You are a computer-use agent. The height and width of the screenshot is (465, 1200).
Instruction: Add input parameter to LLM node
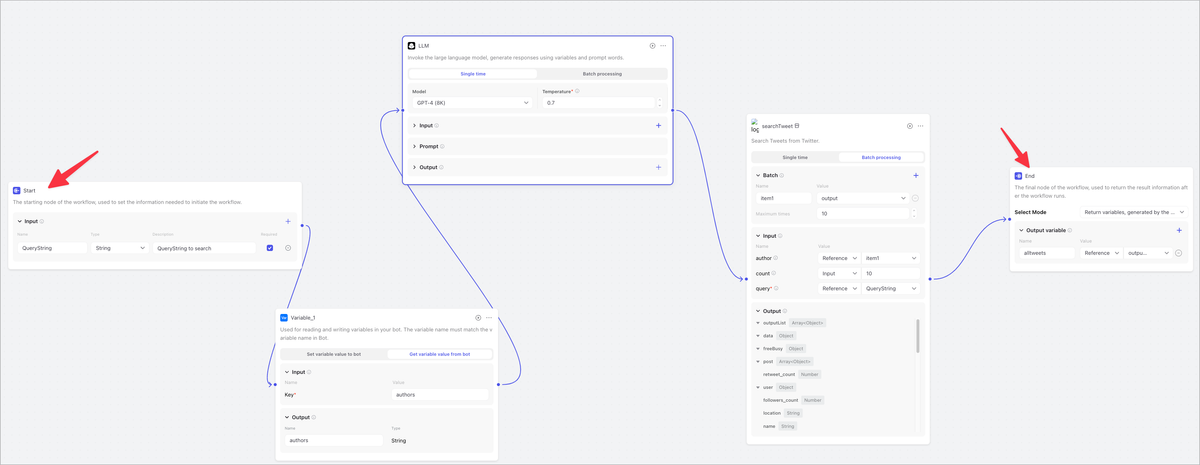(658, 126)
